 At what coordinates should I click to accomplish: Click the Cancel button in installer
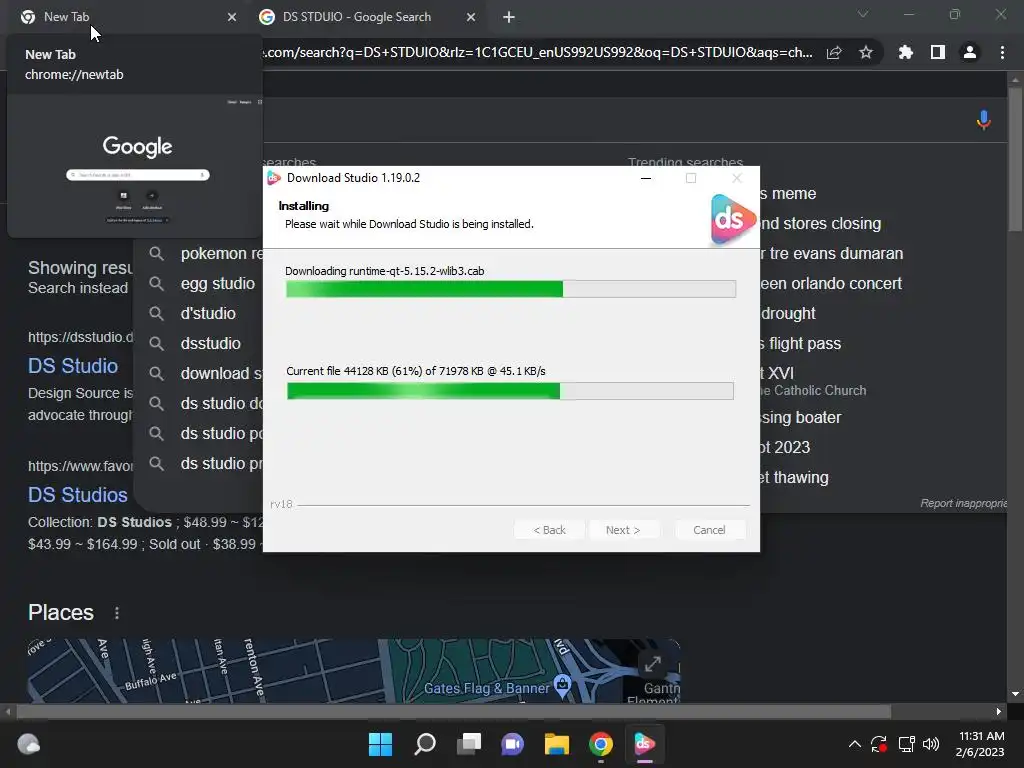click(x=709, y=530)
